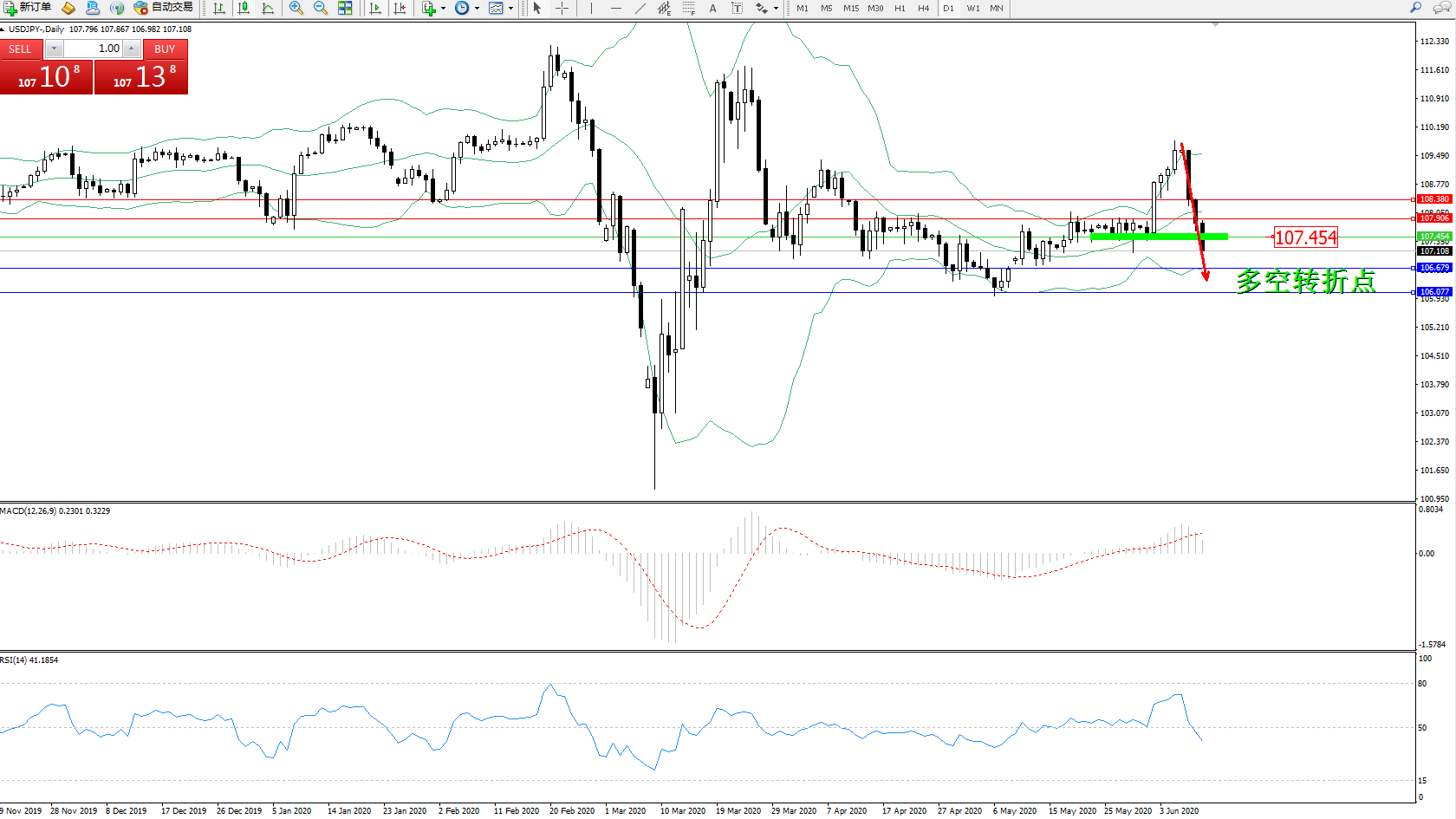Toggle 自动交易 (AutoTrading) on the toolbar
1456x819 pixels.
coord(163,8)
